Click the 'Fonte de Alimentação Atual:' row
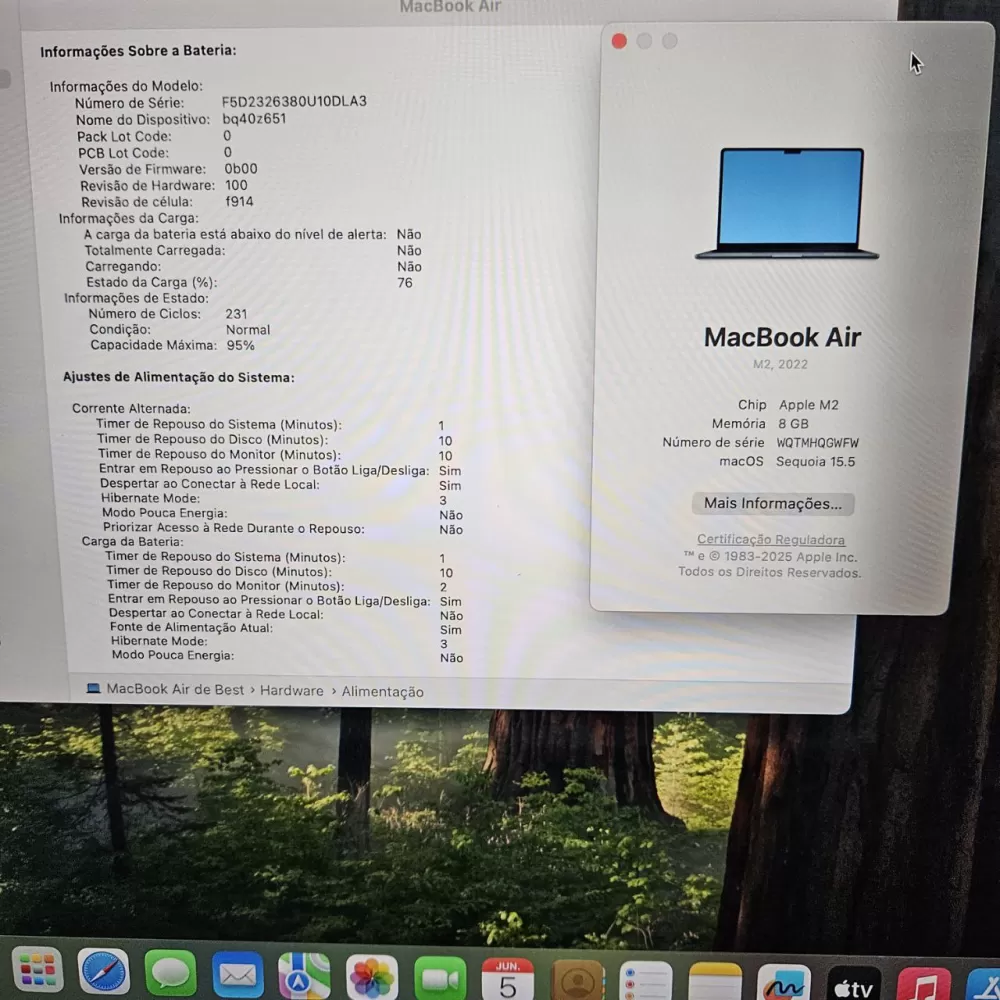This screenshot has width=1000, height=1000. 286,629
